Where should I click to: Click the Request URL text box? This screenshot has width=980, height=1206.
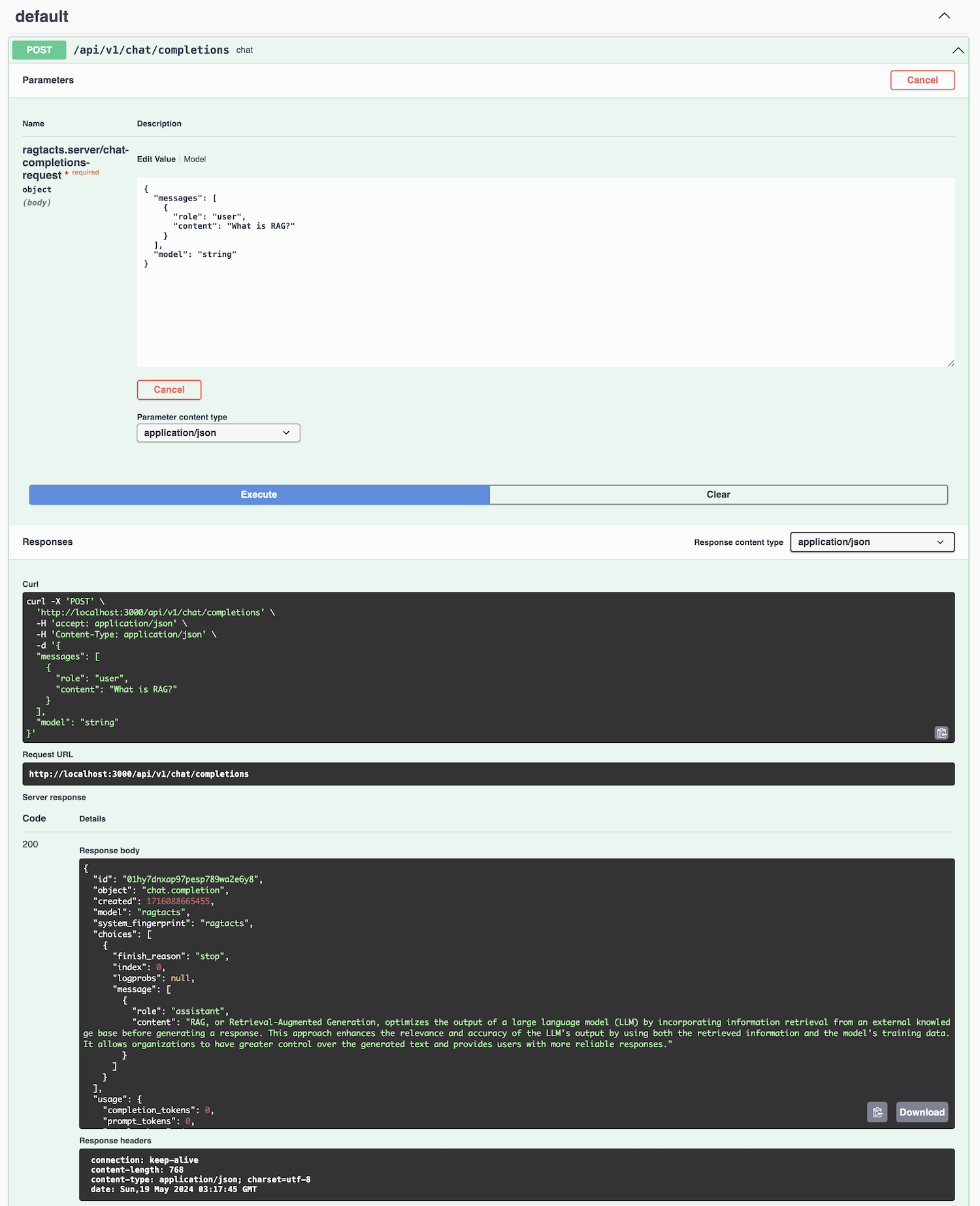(x=489, y=774)
